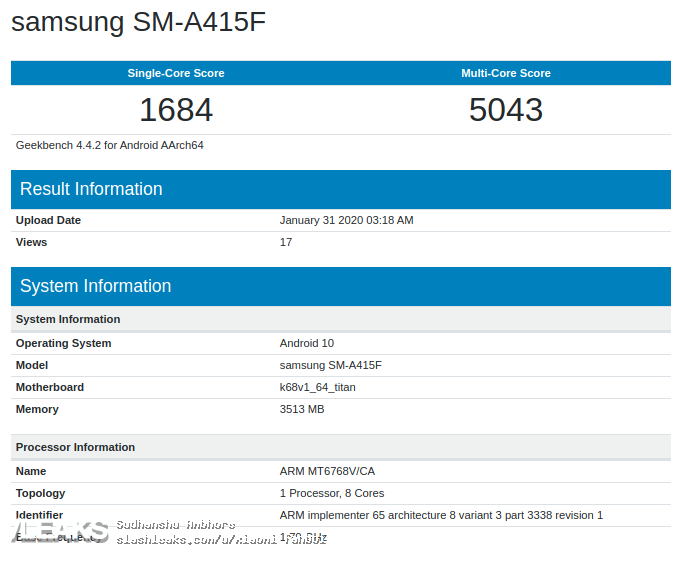Click Geekbench 4.4.2 for Android AArch64 text
The width and height of the screenshot is (681, 562).
(109, 145)
